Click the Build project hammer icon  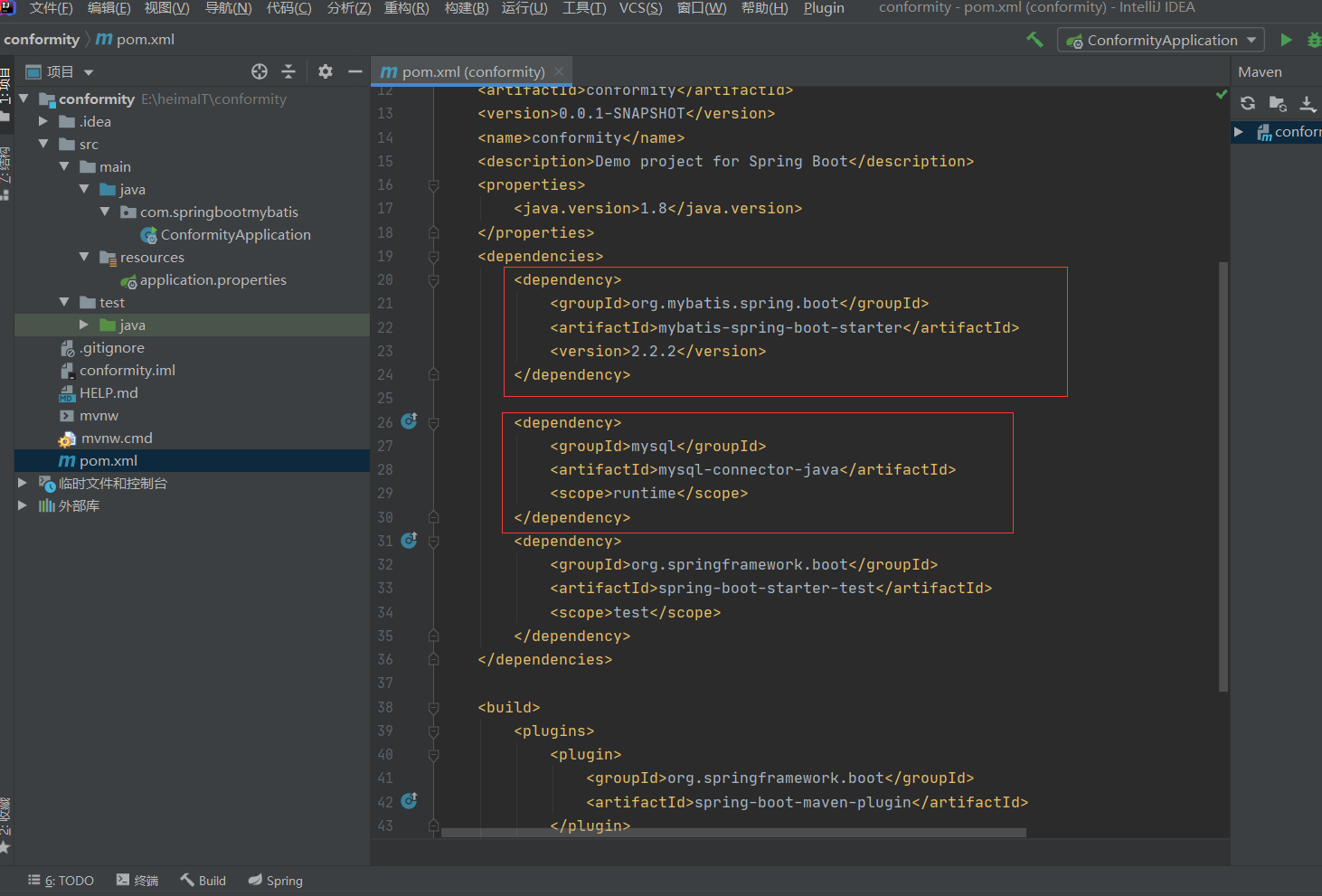point(1034,40)
